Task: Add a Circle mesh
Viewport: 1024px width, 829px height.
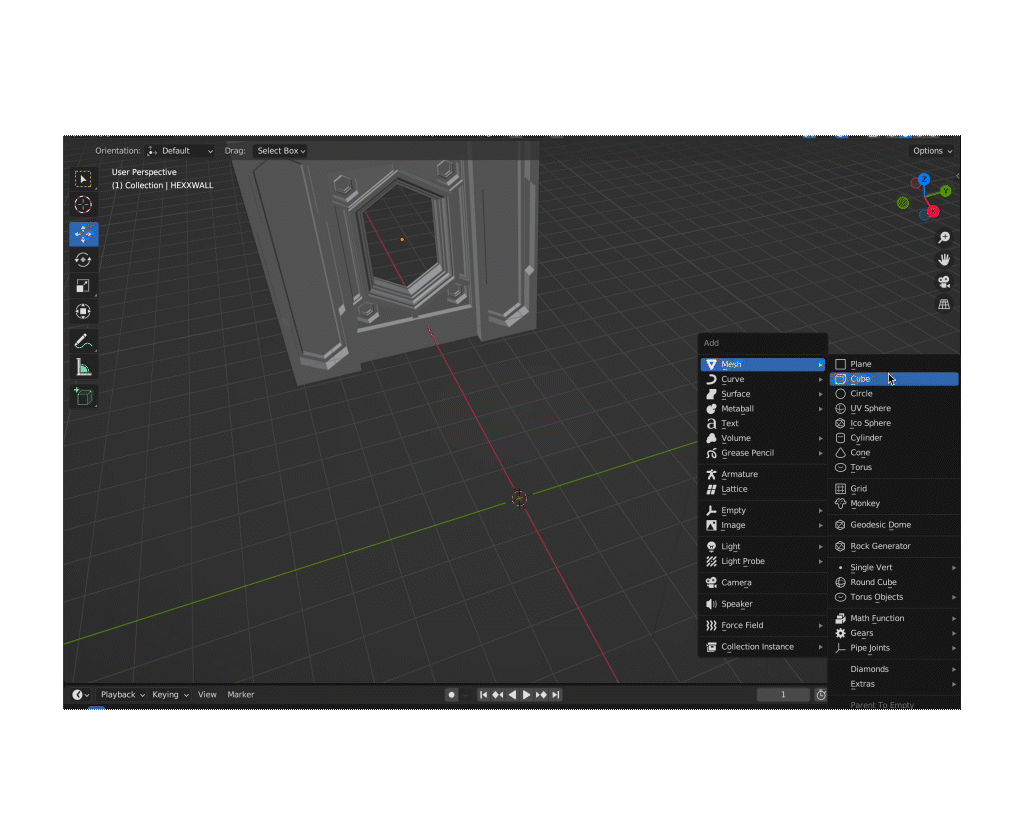Action: coord(894,394)
